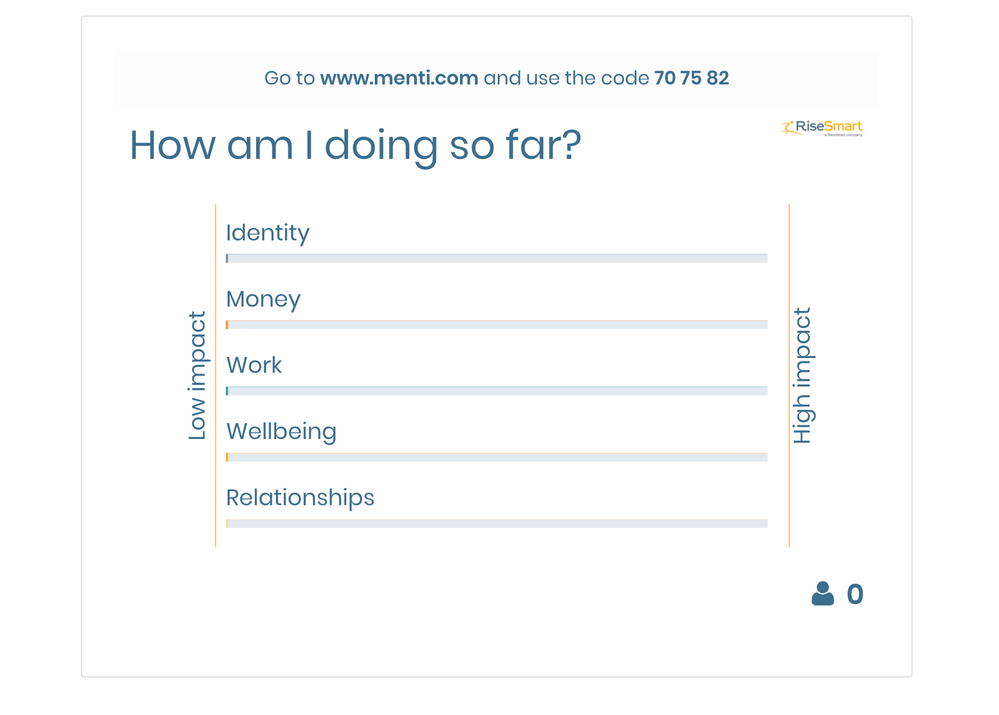Viewport: 999px width, 715px height.
Task: Click the RiseSmart logo
Action: click(x=821, y=127)
